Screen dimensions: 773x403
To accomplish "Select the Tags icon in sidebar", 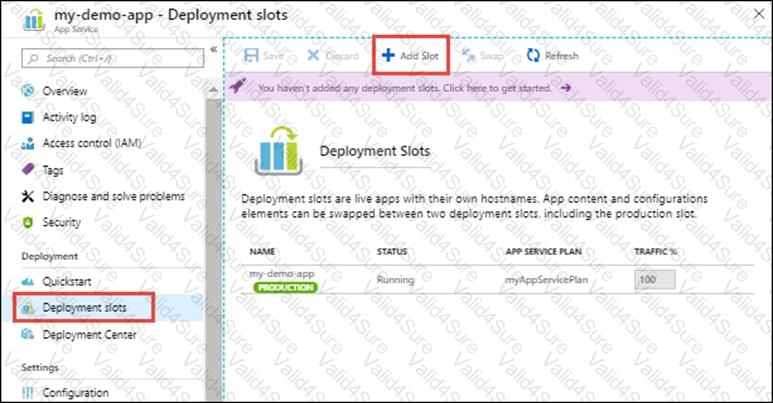I will pyautogui.click(x=28, y=170).
